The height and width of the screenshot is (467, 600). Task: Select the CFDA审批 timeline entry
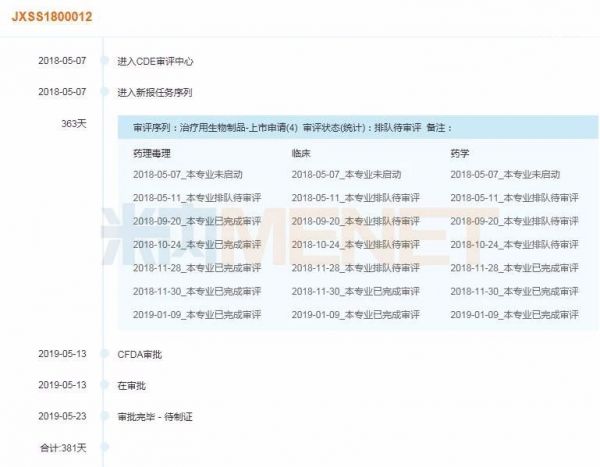pyautogui.click(x=141, y=353)
